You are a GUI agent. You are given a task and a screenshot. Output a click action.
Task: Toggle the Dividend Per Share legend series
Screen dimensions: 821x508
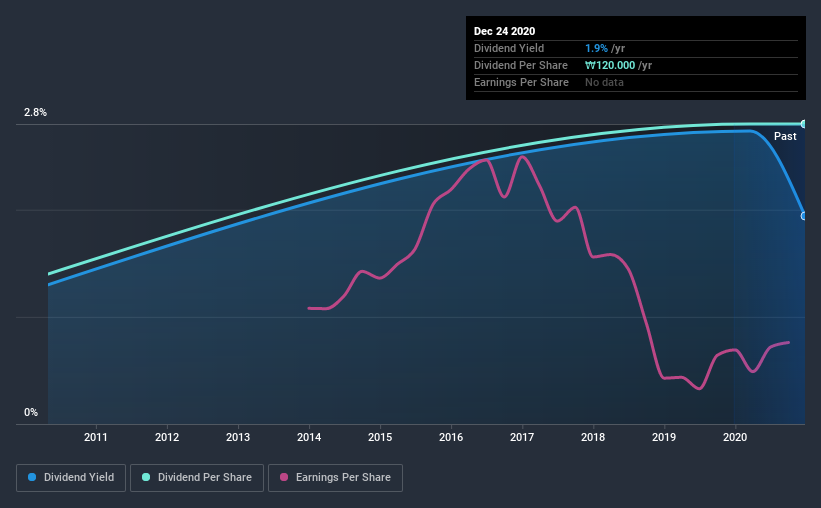197,478
